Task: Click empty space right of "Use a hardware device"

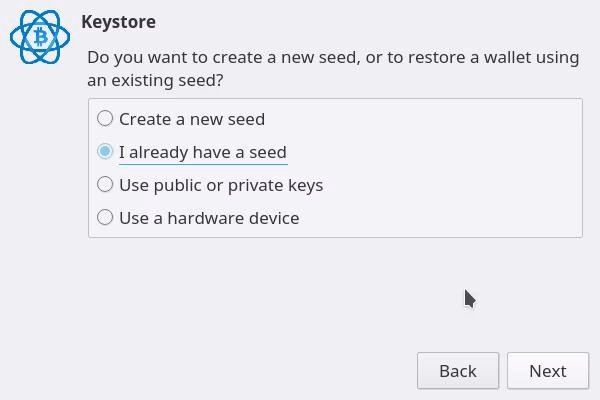Action: point(440,218)
